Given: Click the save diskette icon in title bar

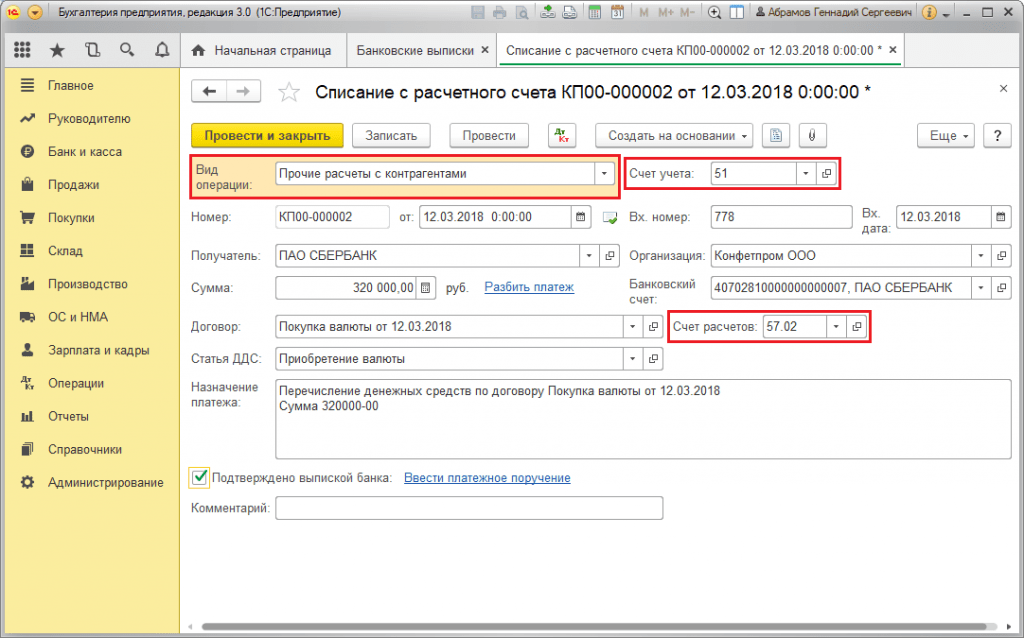Looking at the screenshot, I should (477, 12).
